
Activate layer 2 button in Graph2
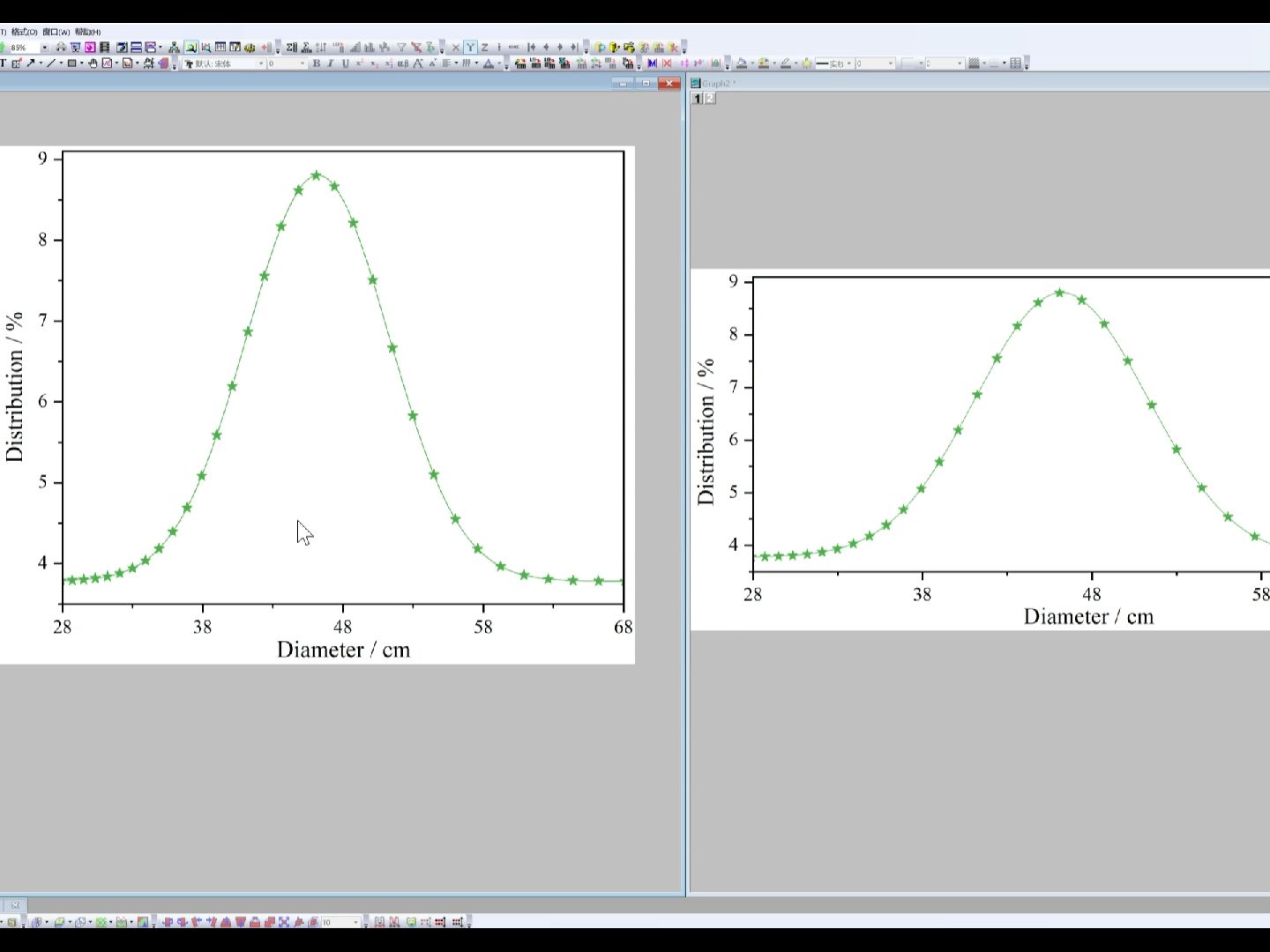pyautogui.click(x=710, y=98)
